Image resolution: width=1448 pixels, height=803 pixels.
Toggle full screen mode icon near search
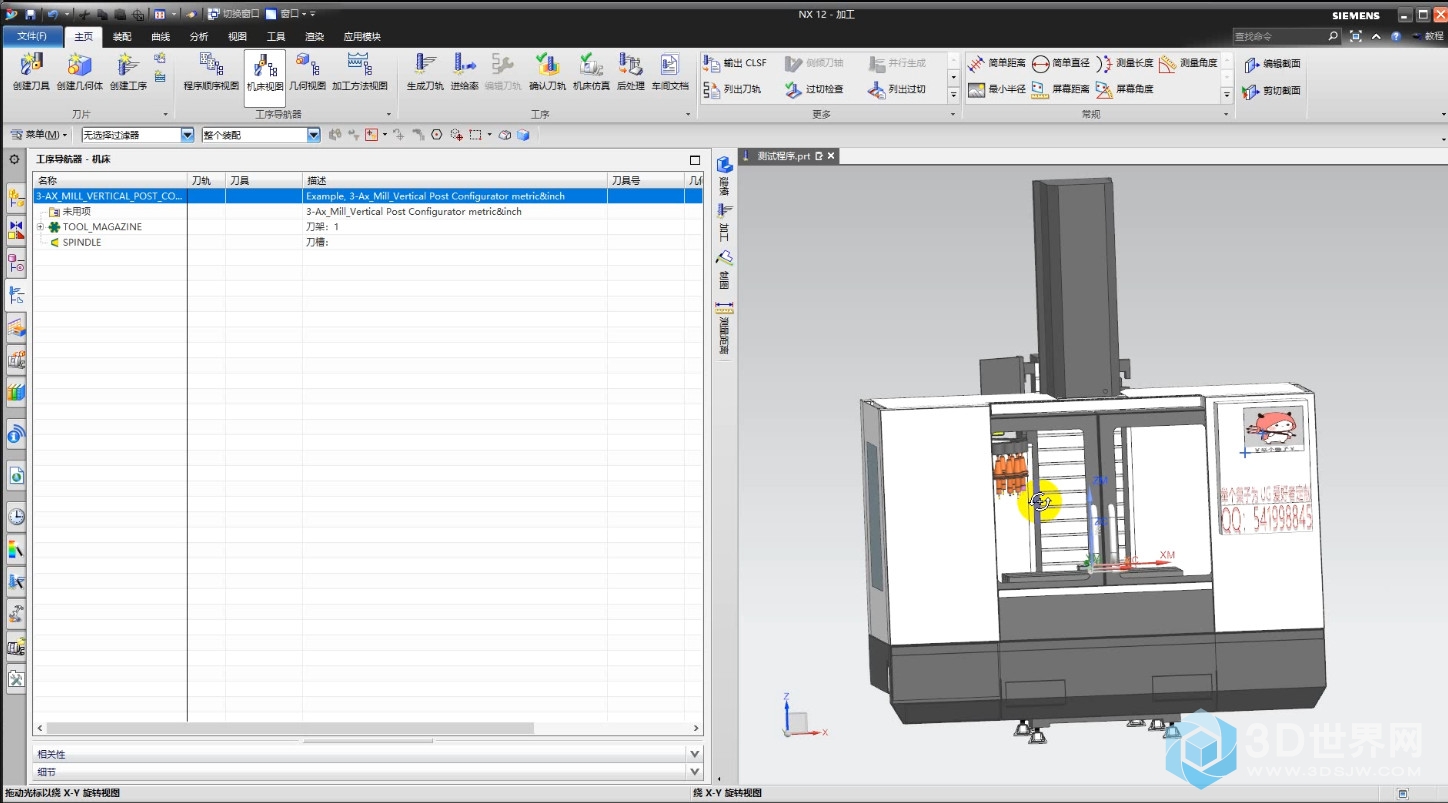coord(1356,36)
